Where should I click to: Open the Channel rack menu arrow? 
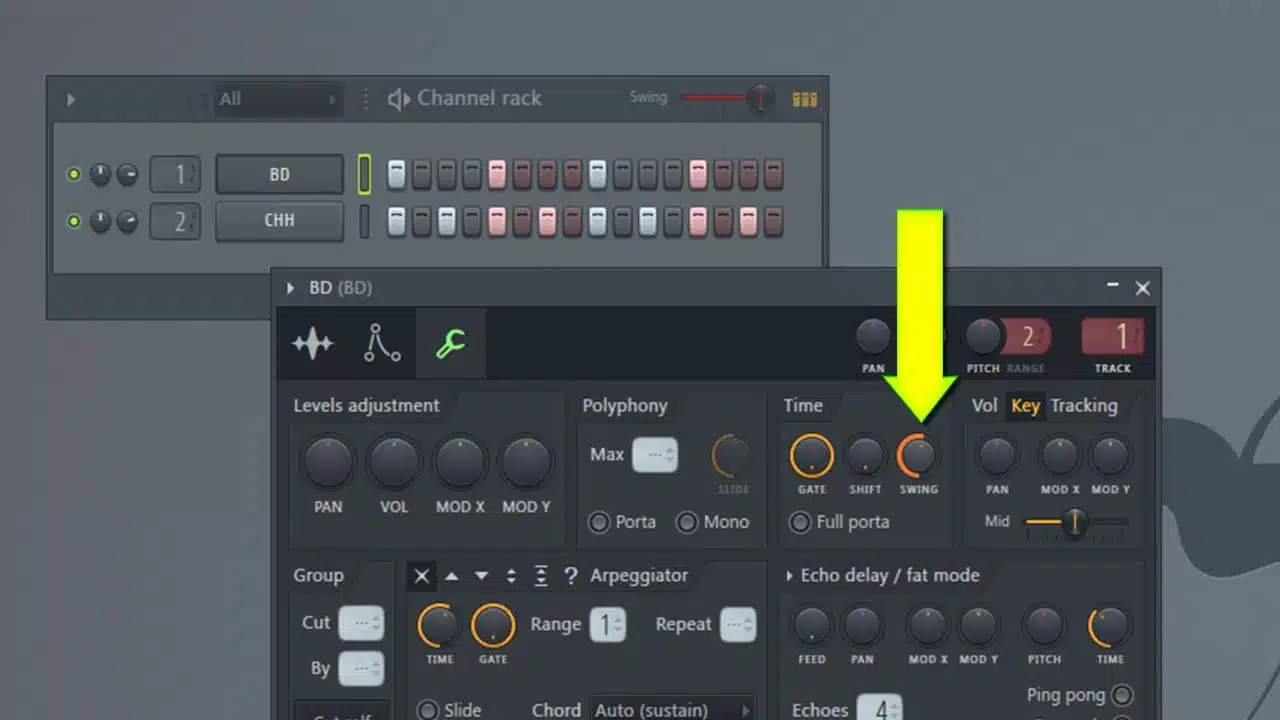[70, 99]
